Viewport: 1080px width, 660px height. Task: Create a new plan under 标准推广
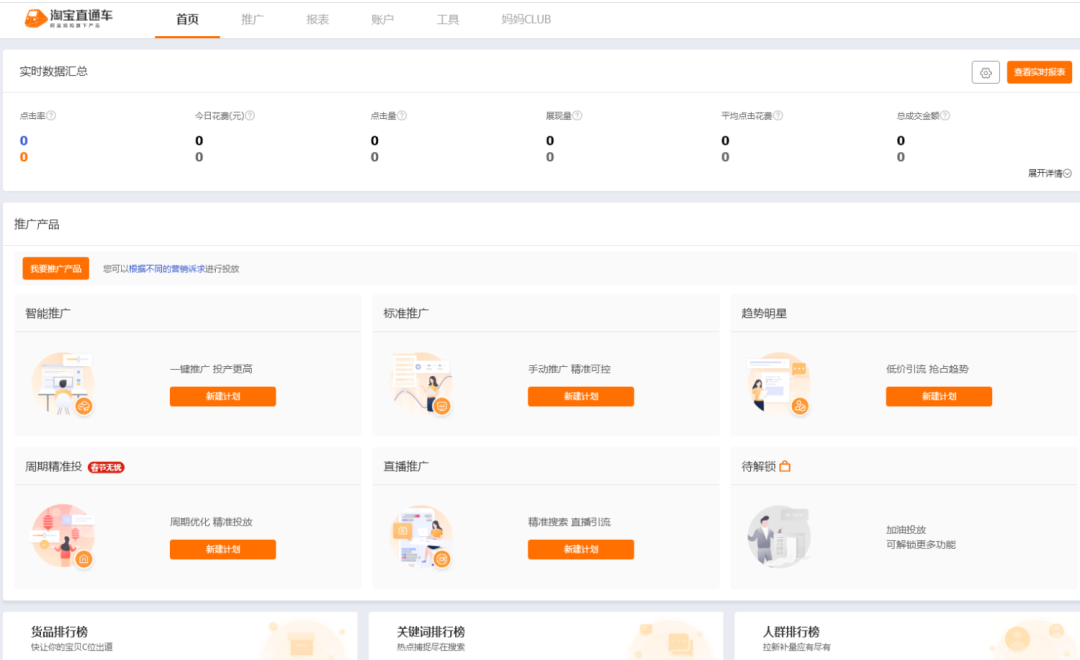[581, 396]
